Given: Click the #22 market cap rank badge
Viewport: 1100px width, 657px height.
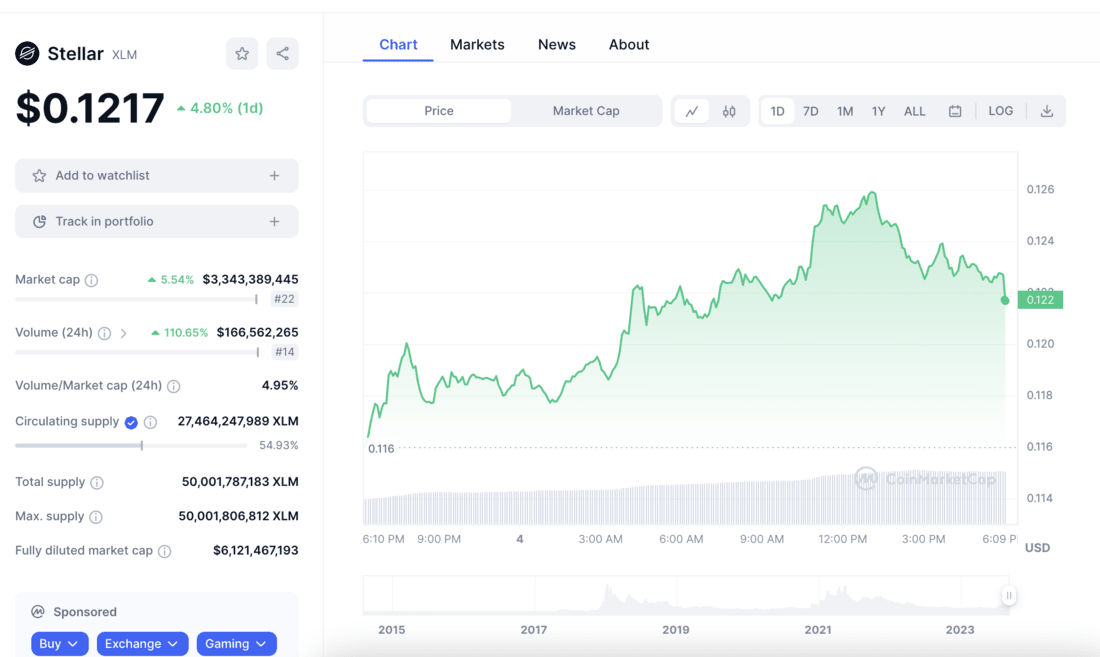Looking at the screenshot, I should (x=284, y=299).
